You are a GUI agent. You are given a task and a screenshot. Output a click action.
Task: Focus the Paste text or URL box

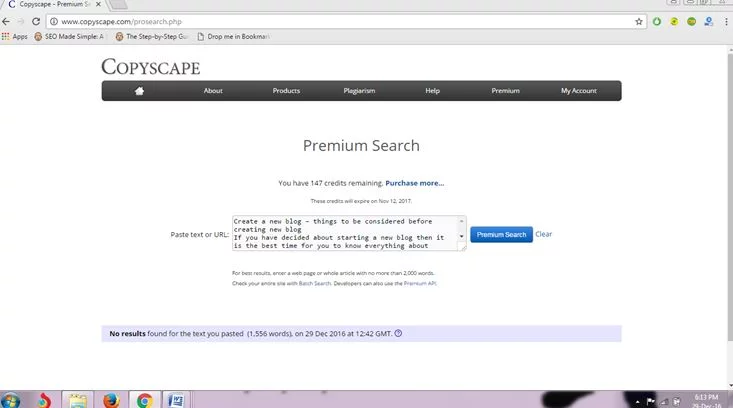coord(345,233)
